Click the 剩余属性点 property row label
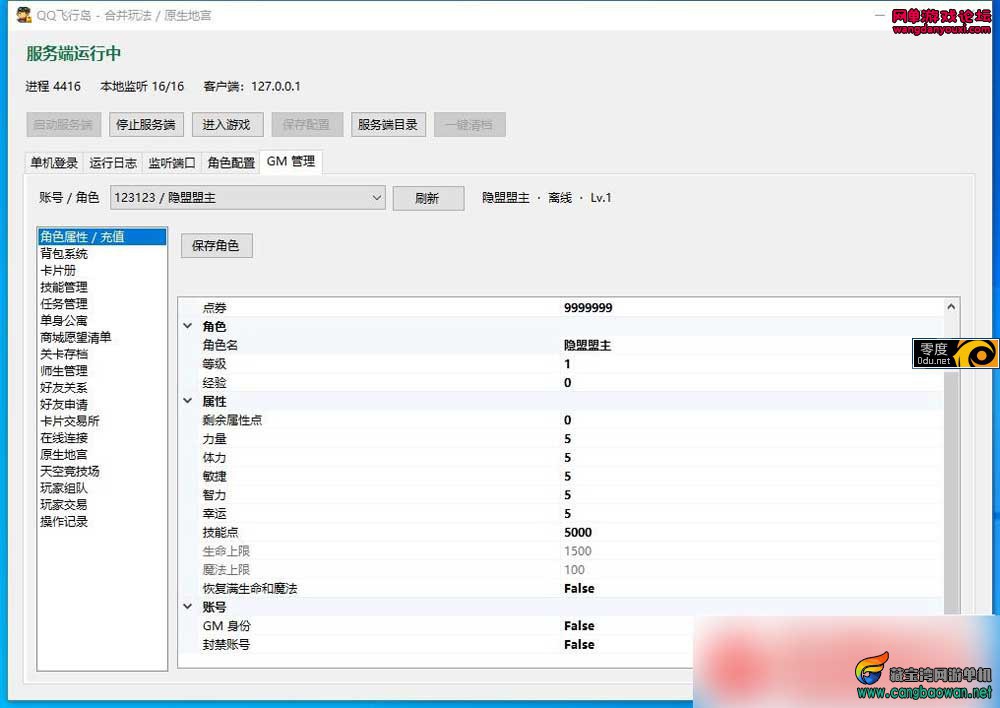Viewport: 1000px width, 708px height. pos(232,420)
